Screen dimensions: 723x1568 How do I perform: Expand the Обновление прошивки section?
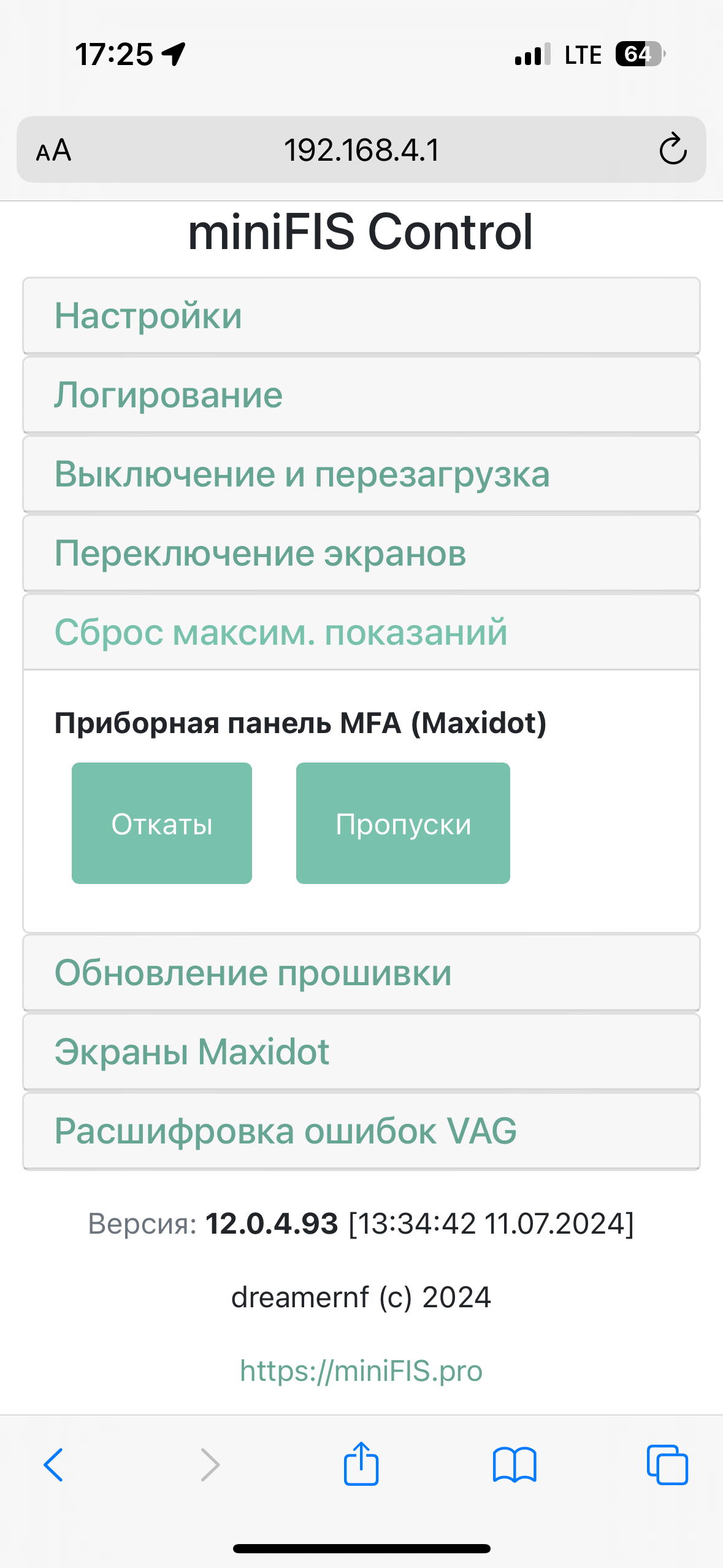tap(361, 973)
